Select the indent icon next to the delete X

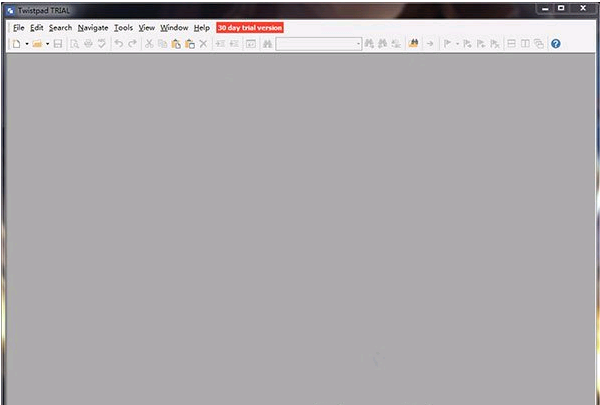pos(220,44)
